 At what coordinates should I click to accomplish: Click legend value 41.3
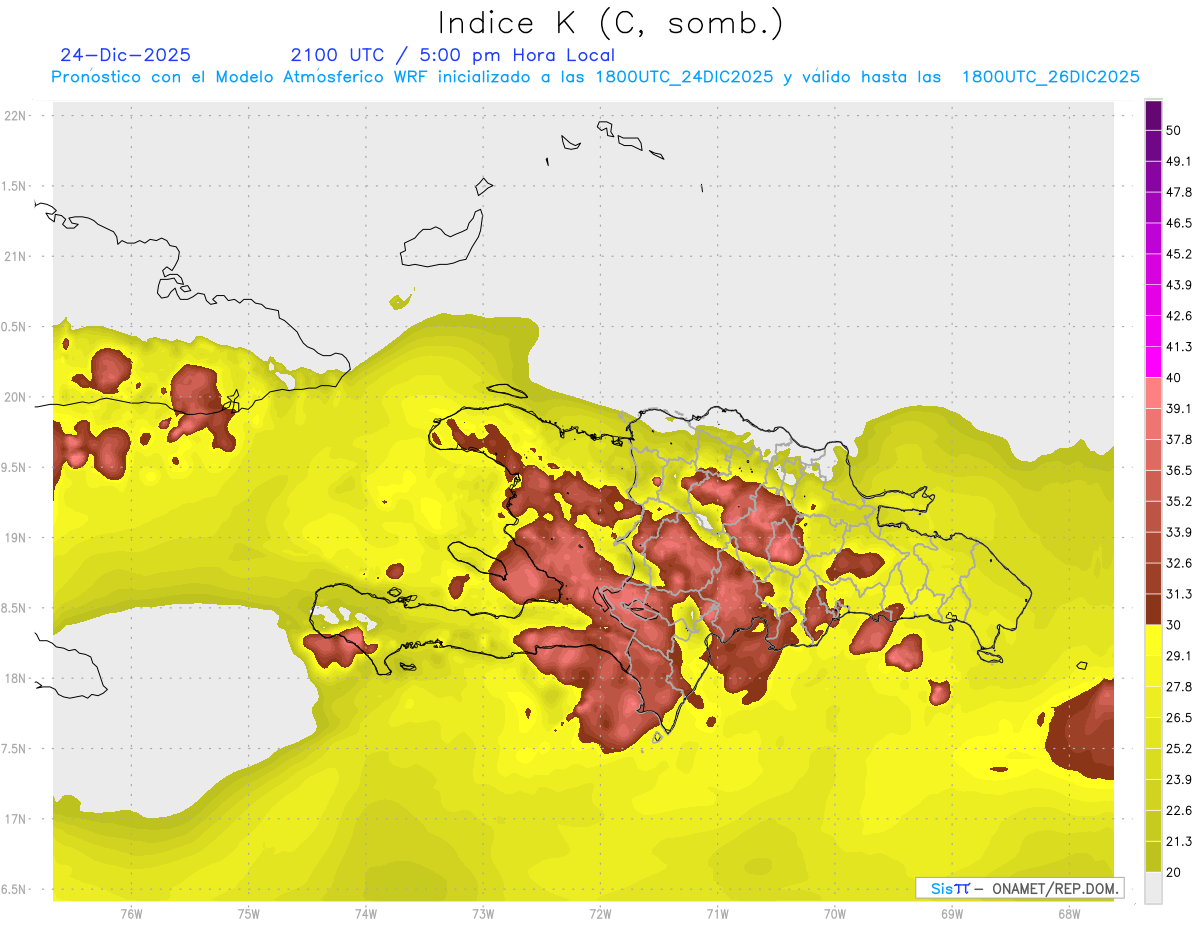(x=1179, y=347)
